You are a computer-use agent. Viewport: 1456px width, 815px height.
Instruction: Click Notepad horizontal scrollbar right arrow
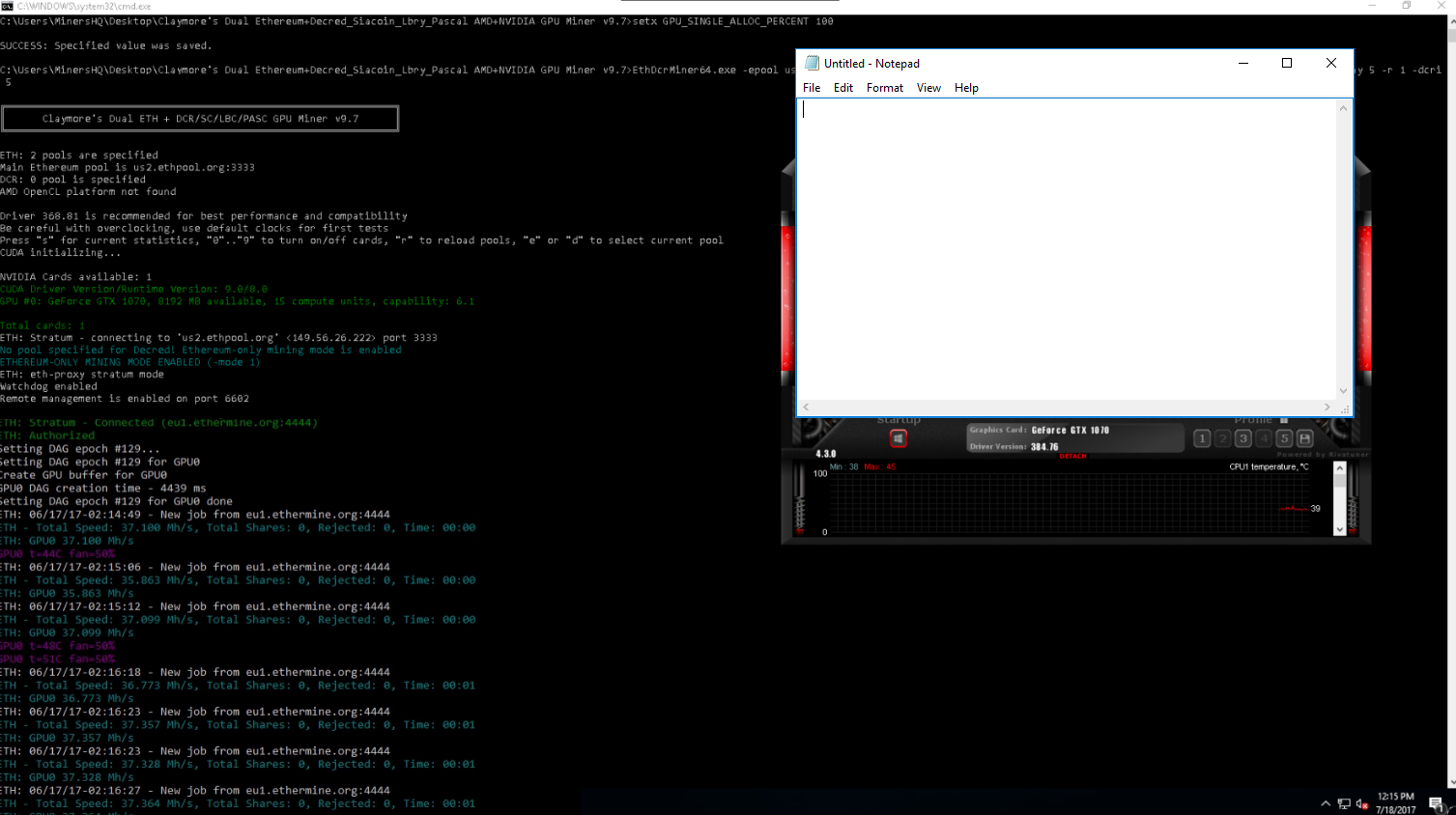pos(1327,407)
